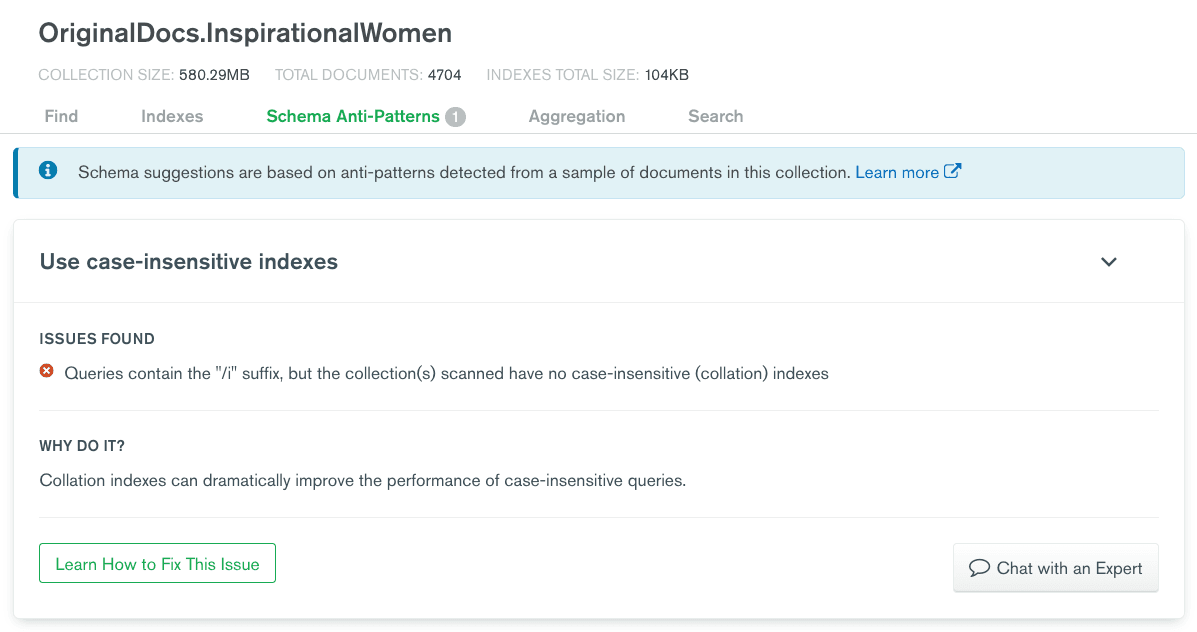The height and width of the screenshot is (632, 1197).
Task: Click the Use case-insensitive indexes heading
Action: (x=189, y=262)
